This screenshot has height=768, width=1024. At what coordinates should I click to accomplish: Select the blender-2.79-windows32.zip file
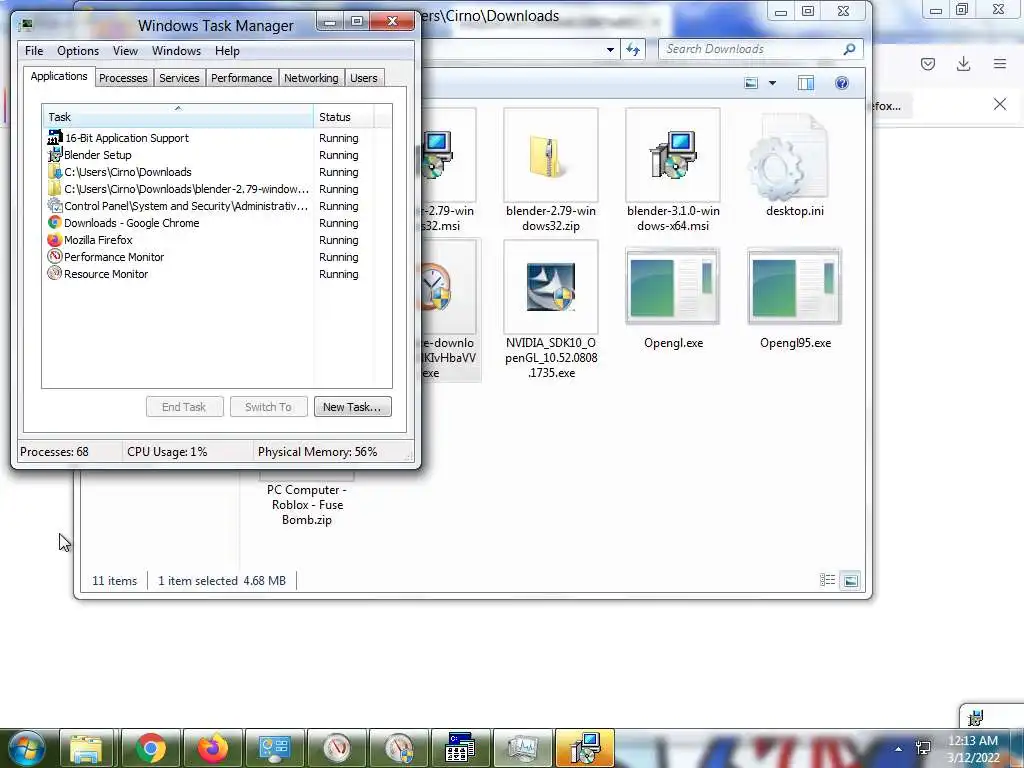tap(551, 171)
